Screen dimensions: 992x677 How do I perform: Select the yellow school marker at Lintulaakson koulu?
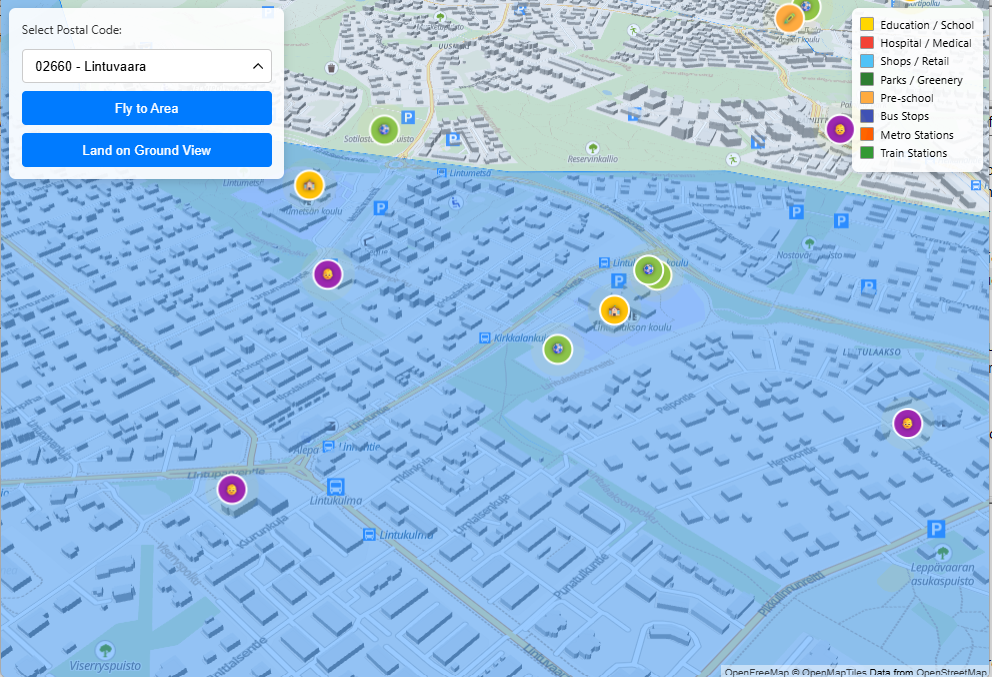click(x=614, y=310)
